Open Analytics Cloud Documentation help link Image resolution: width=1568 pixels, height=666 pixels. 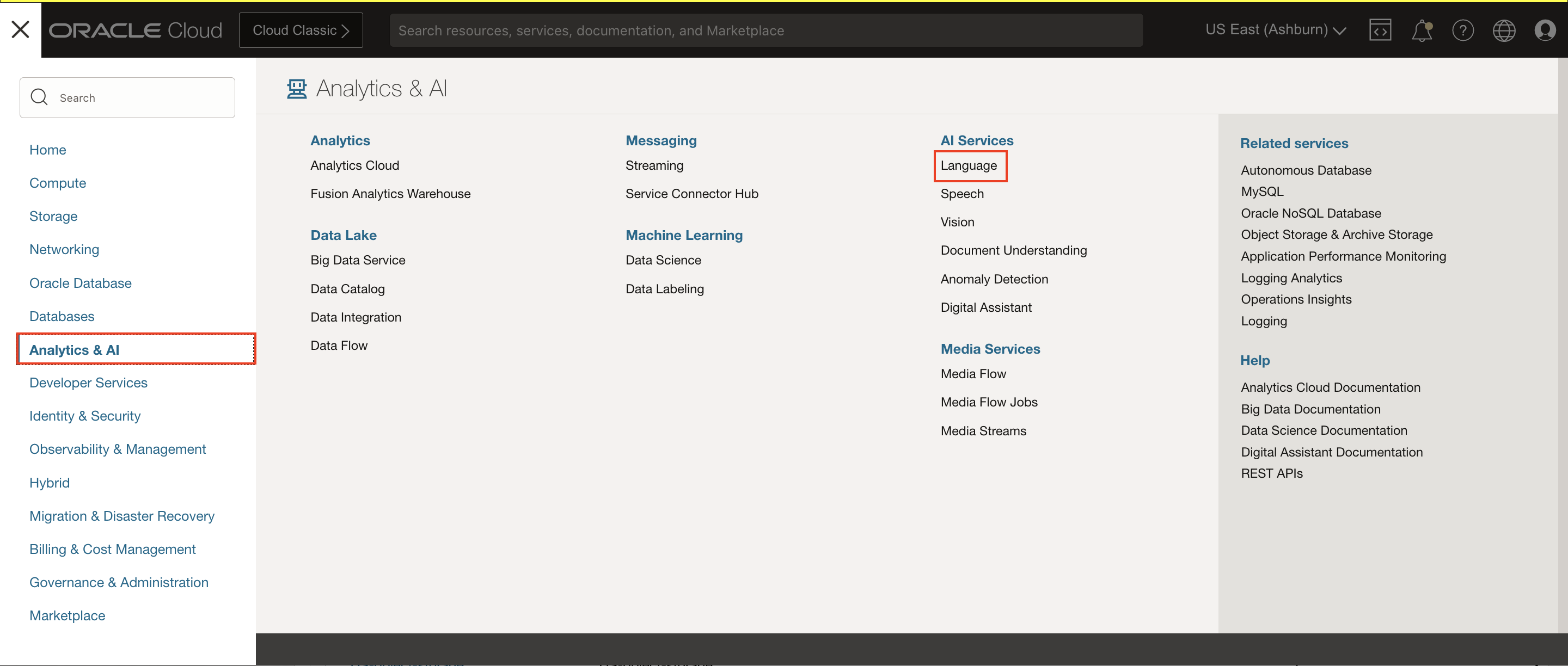(x=1331, y=387)
